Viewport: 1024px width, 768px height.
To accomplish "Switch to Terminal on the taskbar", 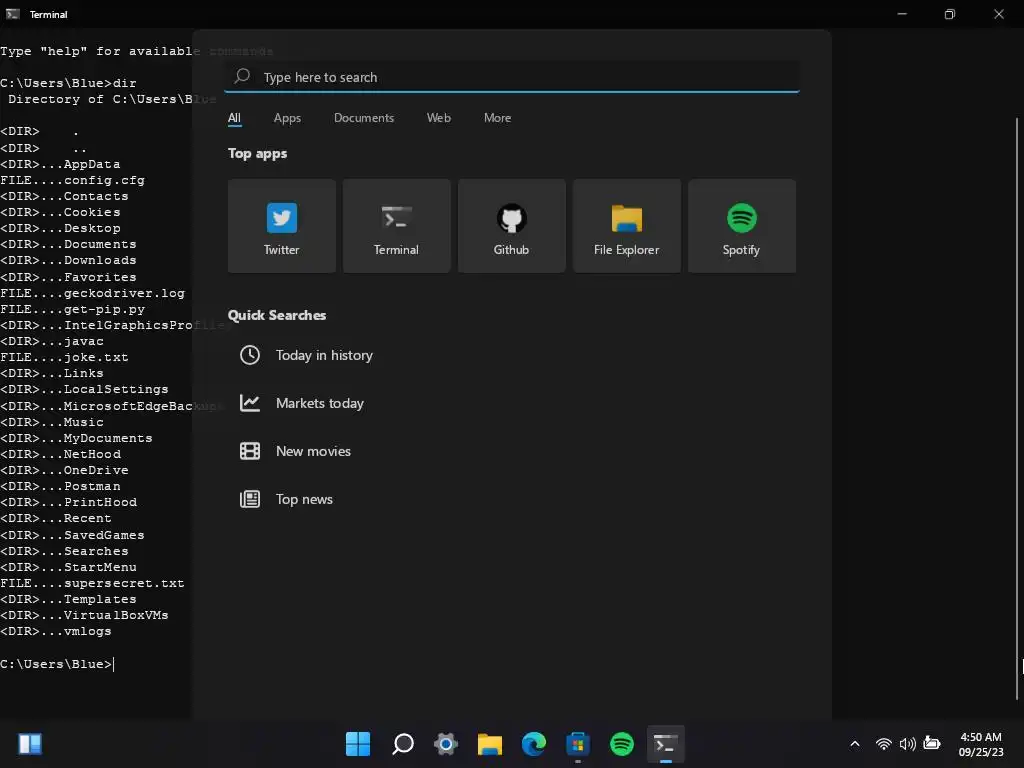I will click(x=665, y=744).
